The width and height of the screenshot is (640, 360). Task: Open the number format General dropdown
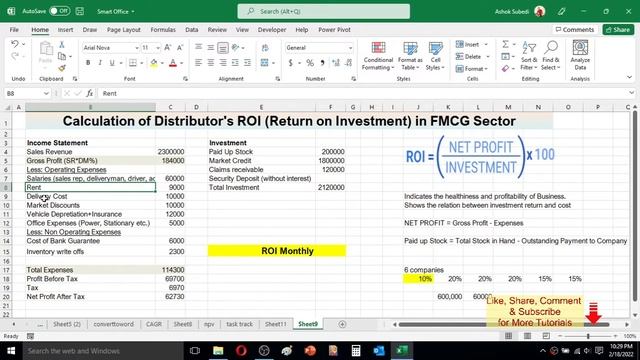350,48
